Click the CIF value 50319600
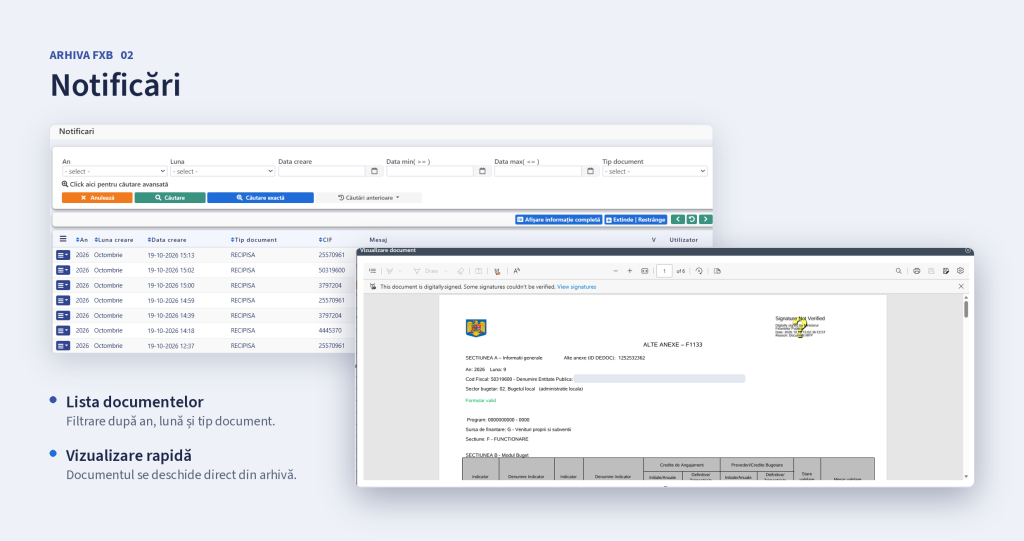Screen dimensions: 1024x541 (x=332, y=270)
